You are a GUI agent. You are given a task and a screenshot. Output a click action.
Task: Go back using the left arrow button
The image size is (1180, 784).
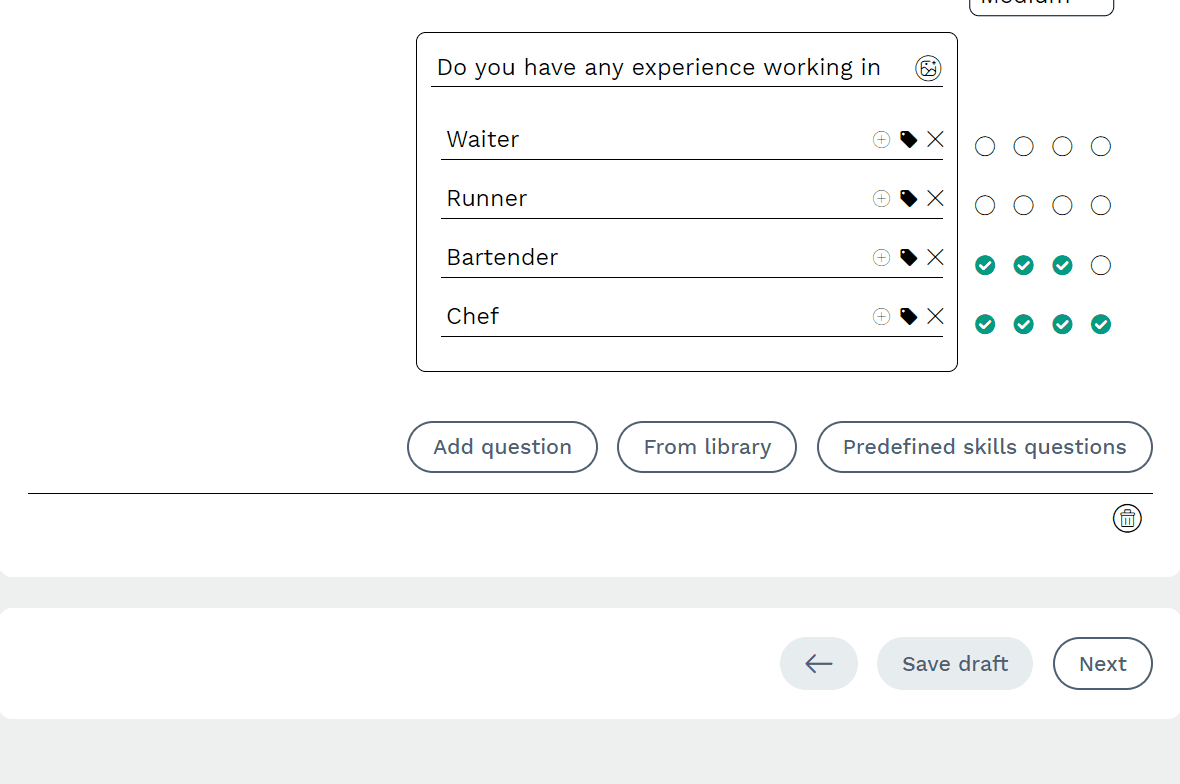pyautogui.click(x=819, y=664)
